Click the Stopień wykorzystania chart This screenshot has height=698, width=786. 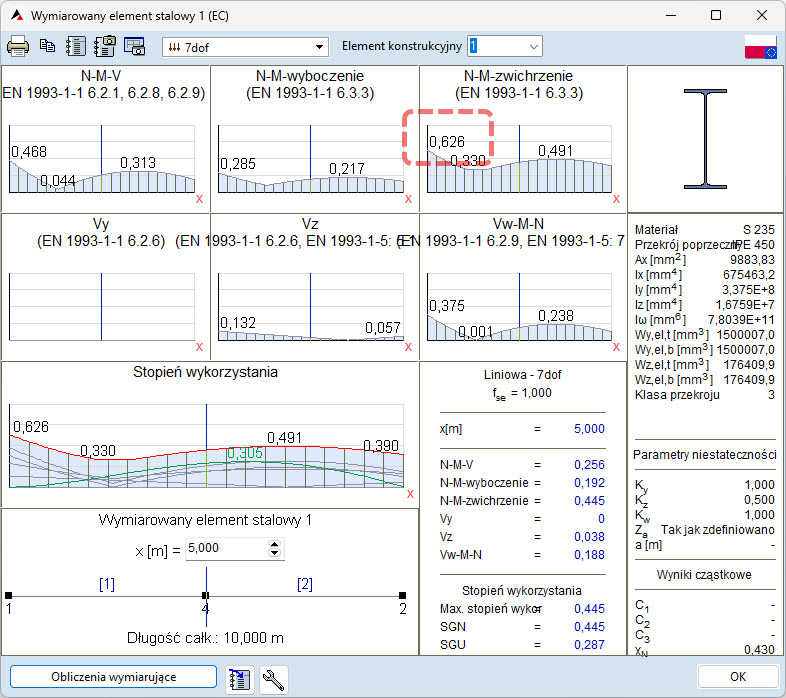tap(210, 434)
